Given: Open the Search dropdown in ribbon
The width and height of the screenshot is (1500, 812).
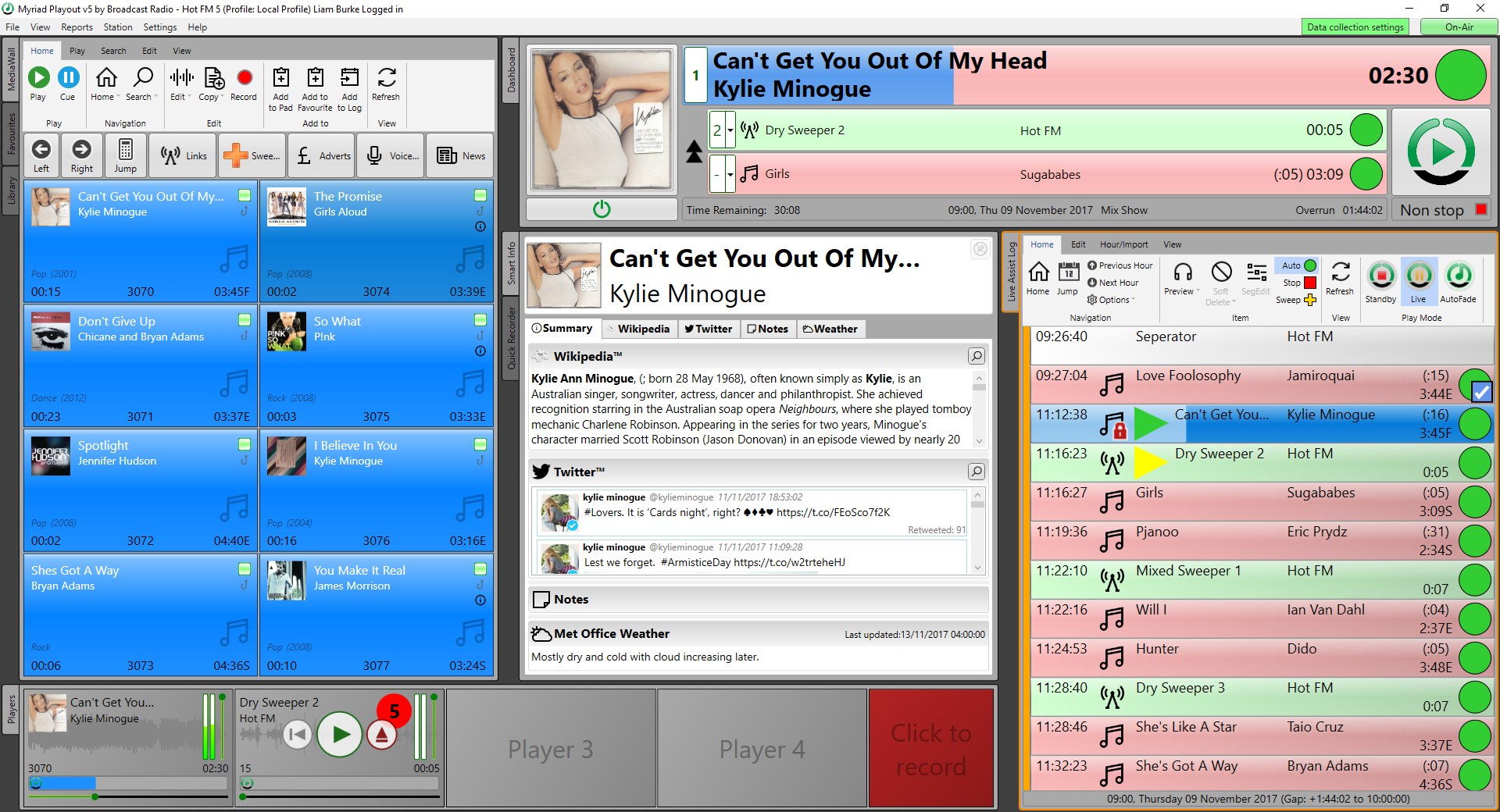Looking at the screenshot, I should coord(155,97).
